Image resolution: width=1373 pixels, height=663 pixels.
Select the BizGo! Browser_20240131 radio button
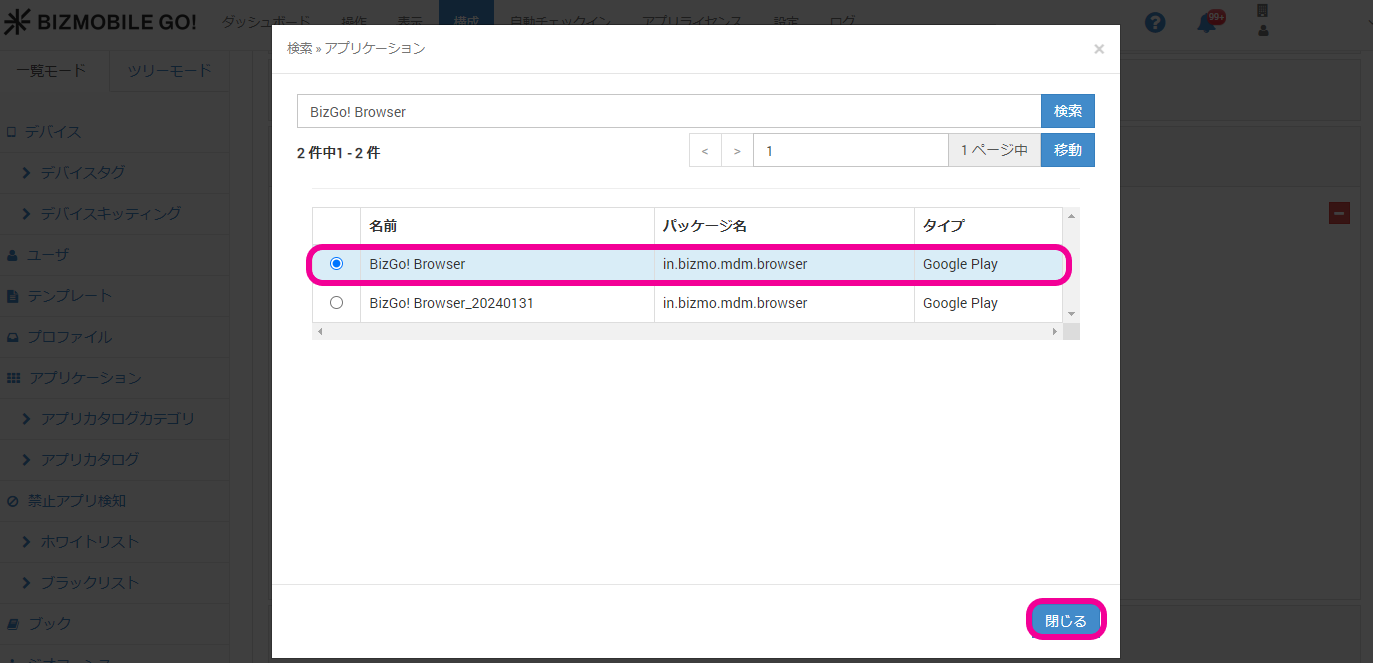click(336, 303)
